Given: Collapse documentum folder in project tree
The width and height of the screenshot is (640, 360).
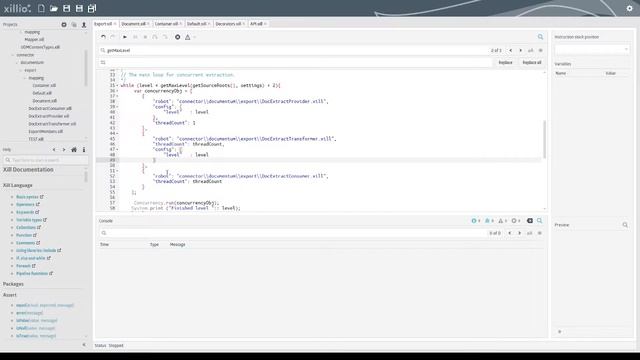Looking at the screenshot, I should pyautogui.click(x=17, y=63).
